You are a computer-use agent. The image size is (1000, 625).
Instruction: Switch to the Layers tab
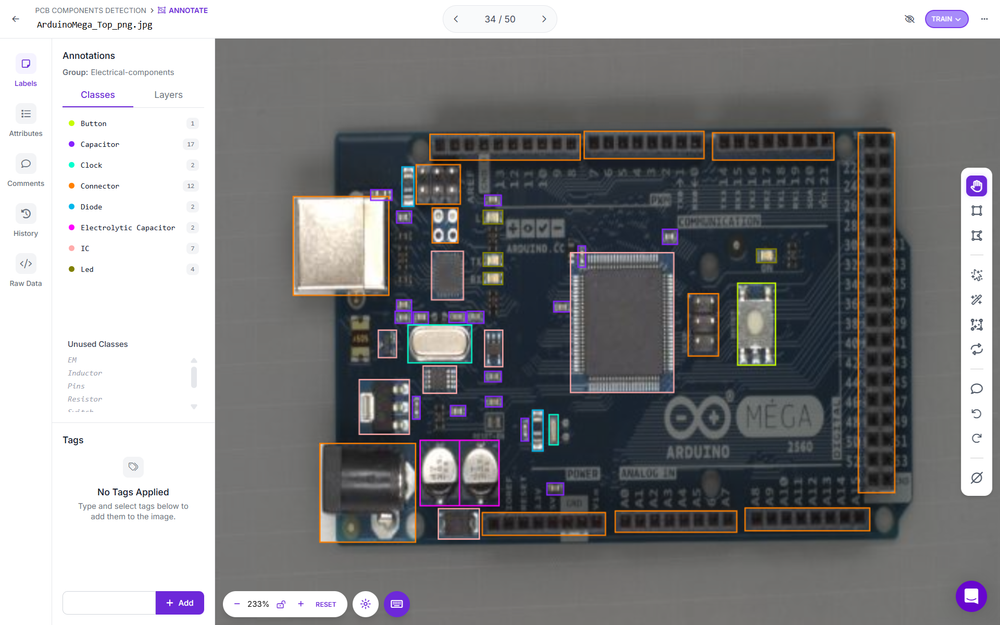168,94
